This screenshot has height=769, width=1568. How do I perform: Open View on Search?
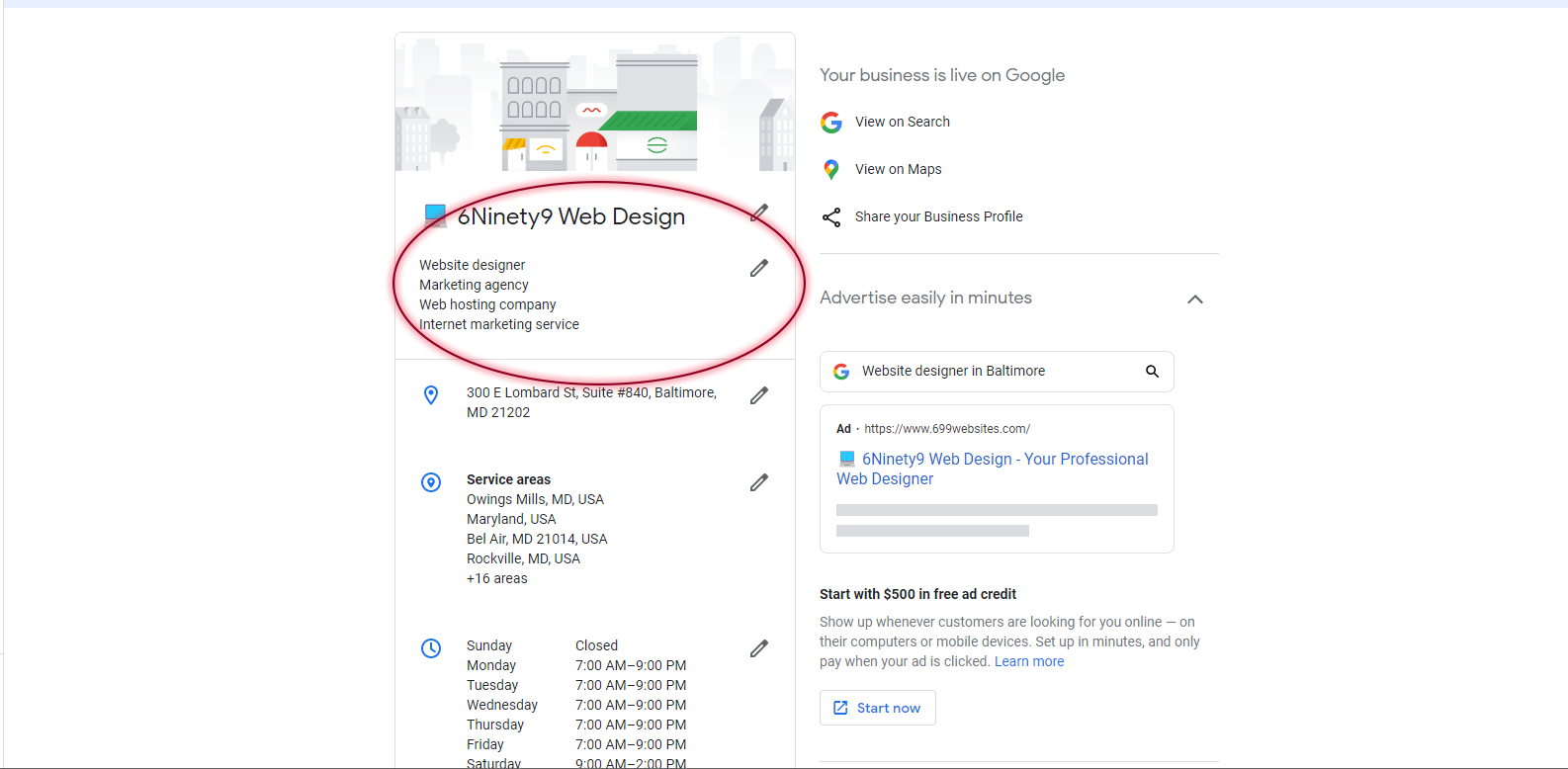[x=902, y=122]
